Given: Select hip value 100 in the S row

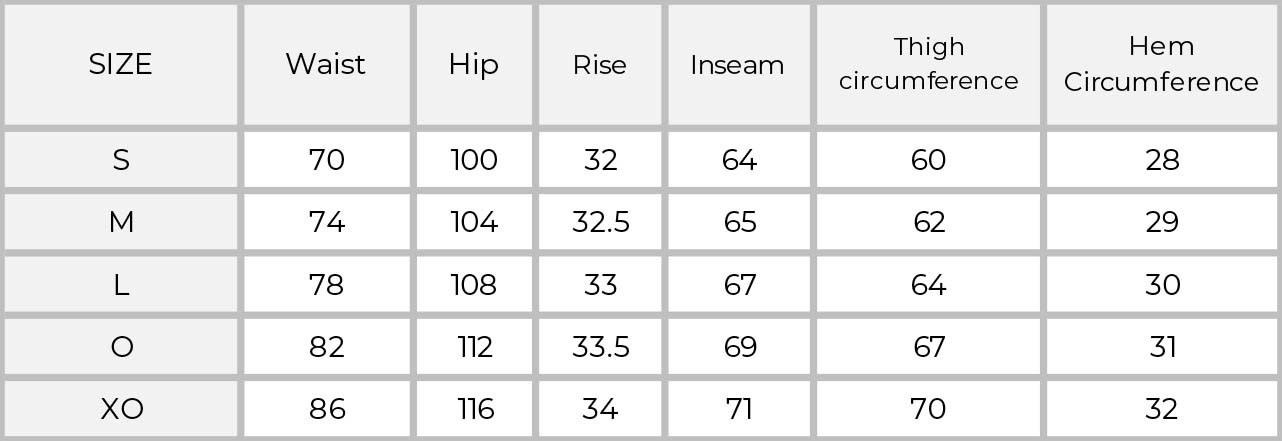Looking at the screenshot, I should coord(474,160).
